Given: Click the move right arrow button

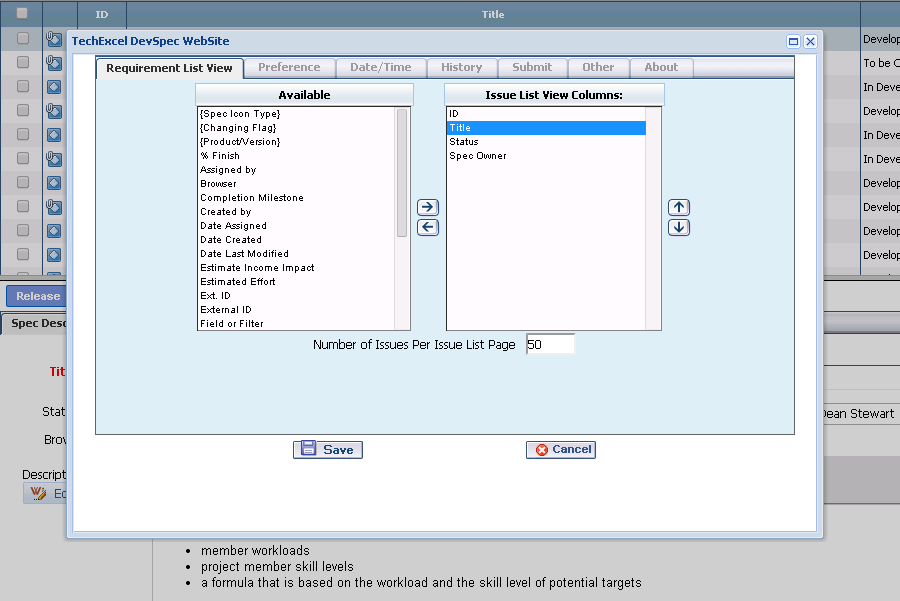Looking at the screenshot, I should [x=427, y=207].
